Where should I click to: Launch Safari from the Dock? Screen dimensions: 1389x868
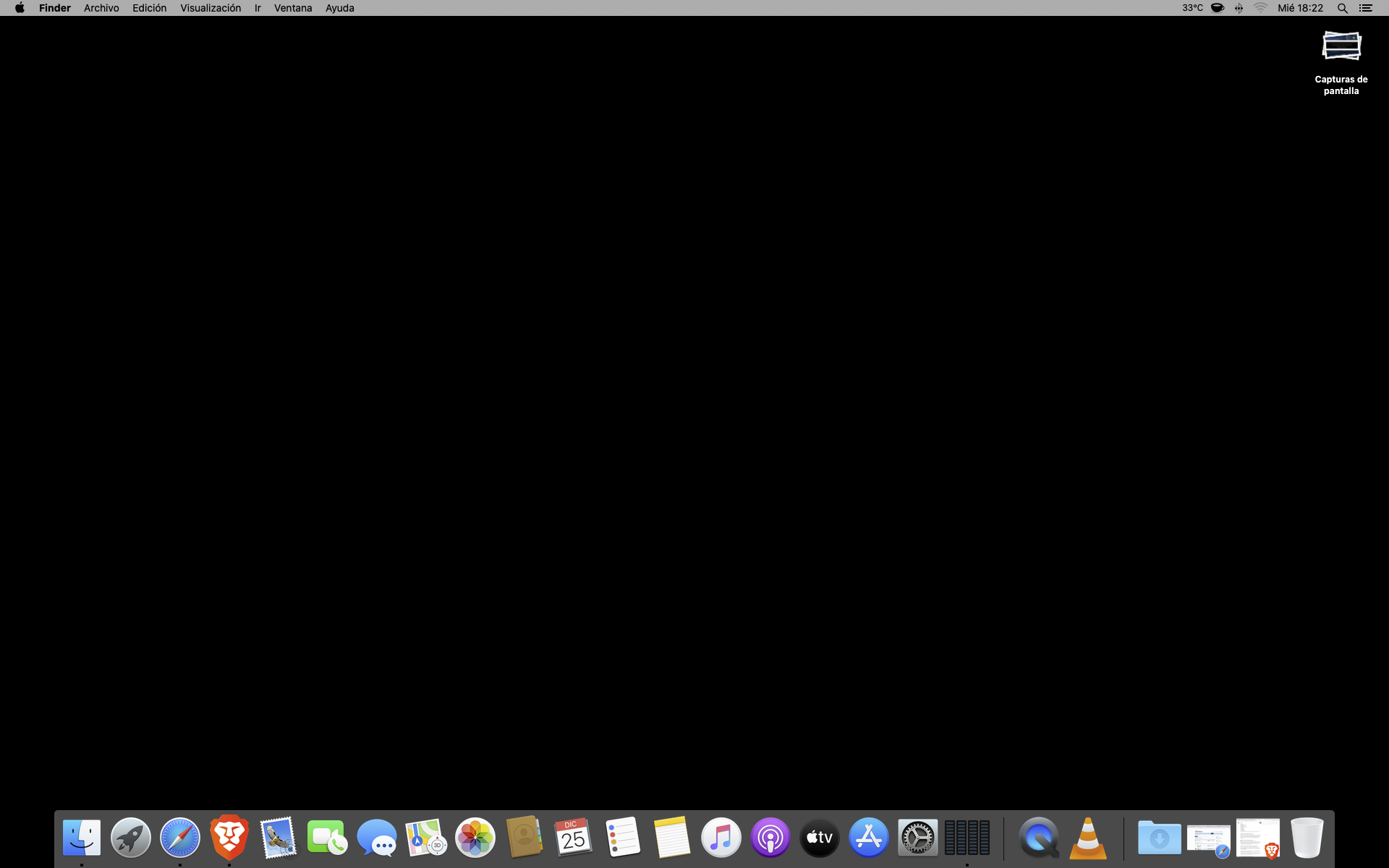click(x=180, y=838)
